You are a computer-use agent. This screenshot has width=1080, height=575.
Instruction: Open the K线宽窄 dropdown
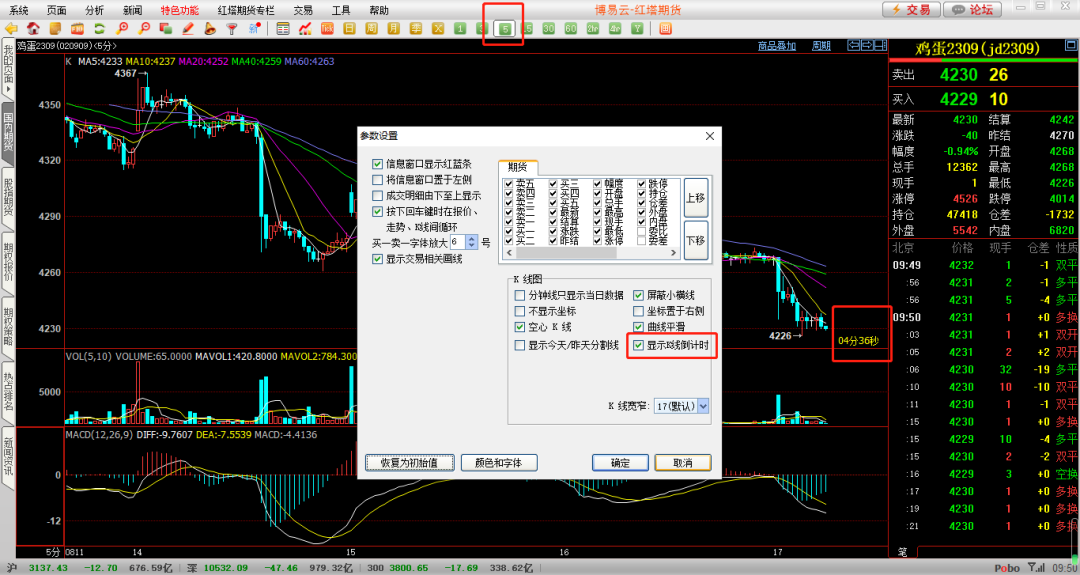(x=704, y=406)
